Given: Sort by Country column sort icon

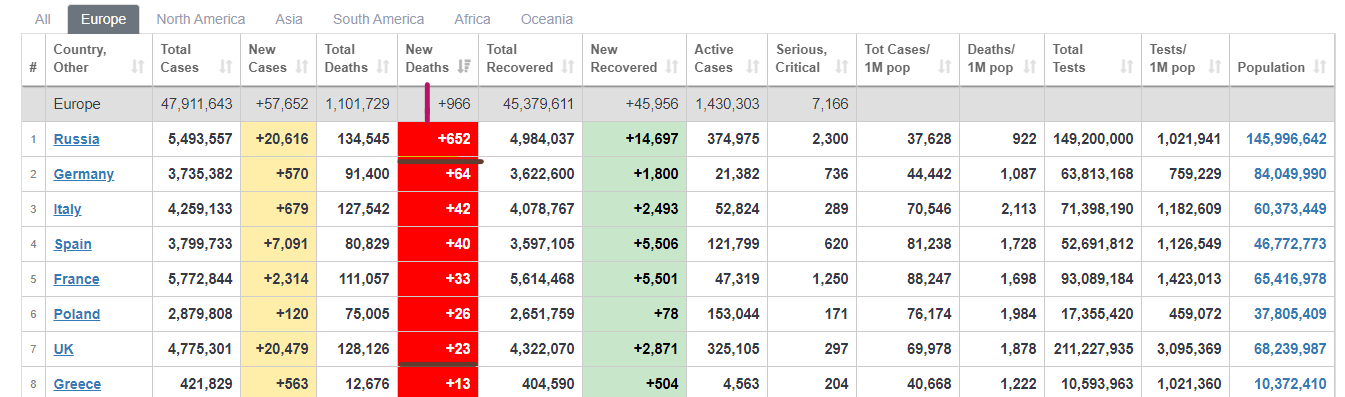Looking at the screenshot, I should (138, 67).
